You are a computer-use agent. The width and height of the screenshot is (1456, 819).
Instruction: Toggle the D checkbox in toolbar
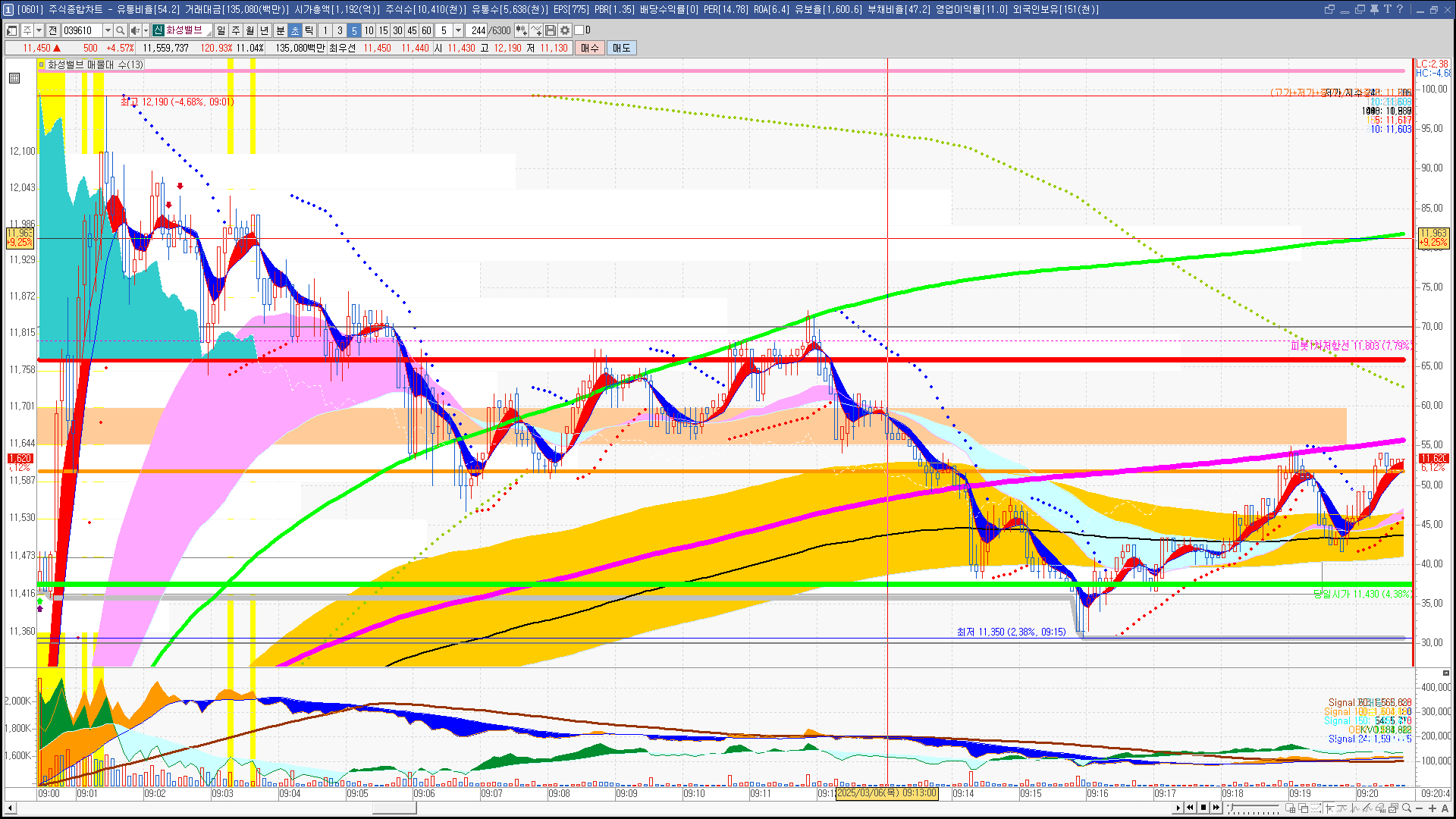coord(579,30)
